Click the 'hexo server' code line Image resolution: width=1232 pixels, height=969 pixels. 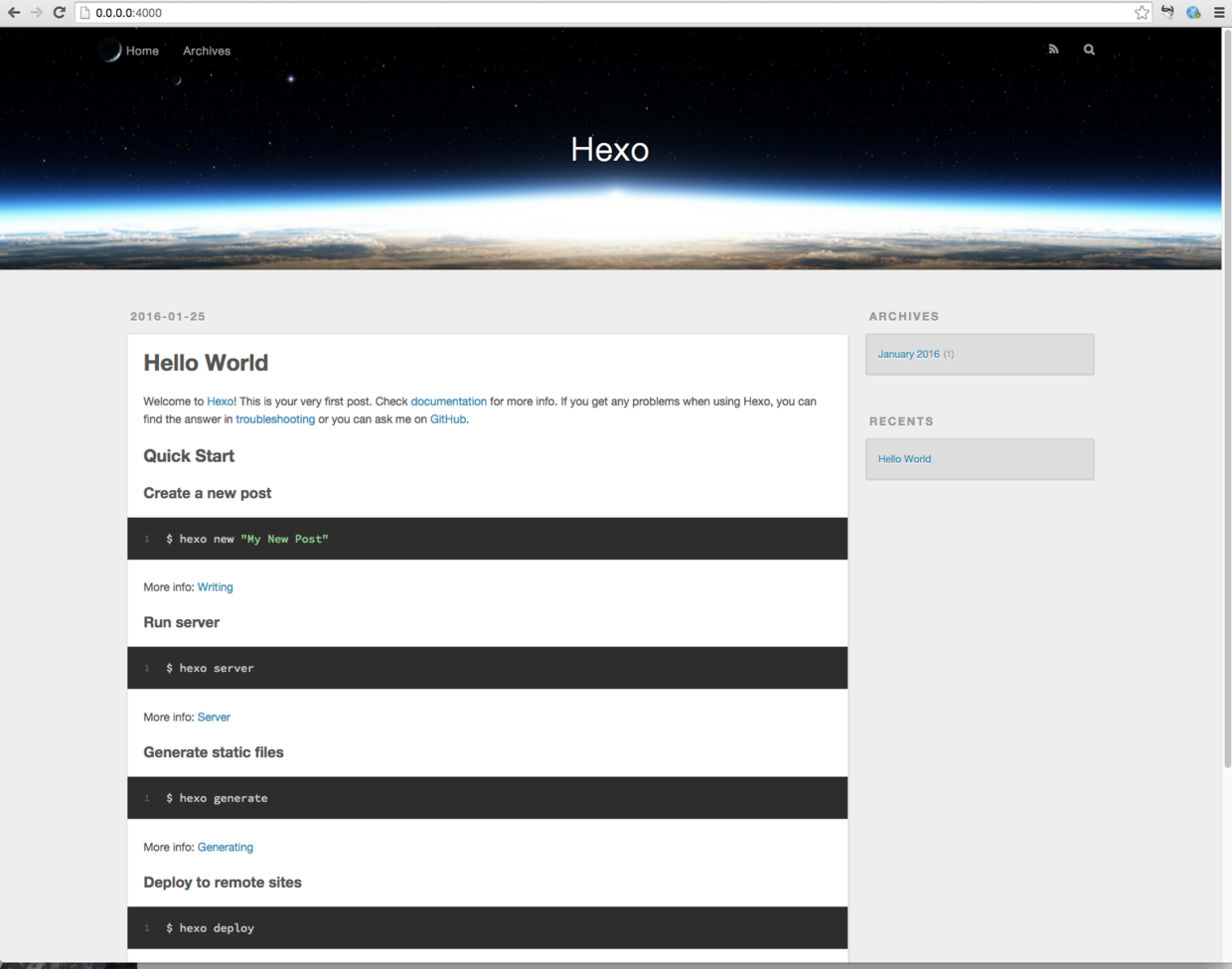click(x=210, y=668)
